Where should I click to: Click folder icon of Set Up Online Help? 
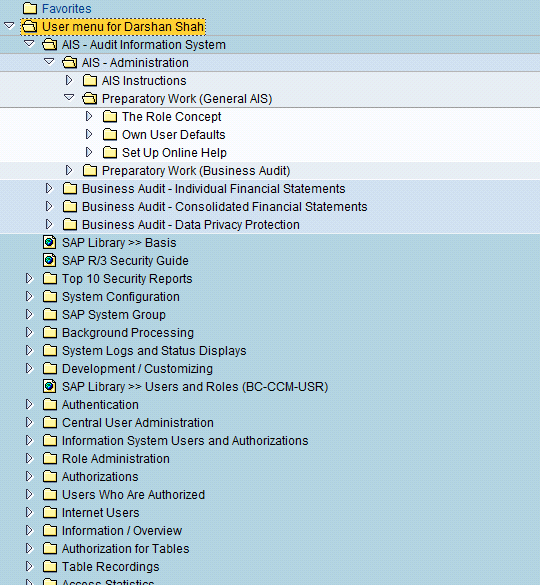[110, 152]
